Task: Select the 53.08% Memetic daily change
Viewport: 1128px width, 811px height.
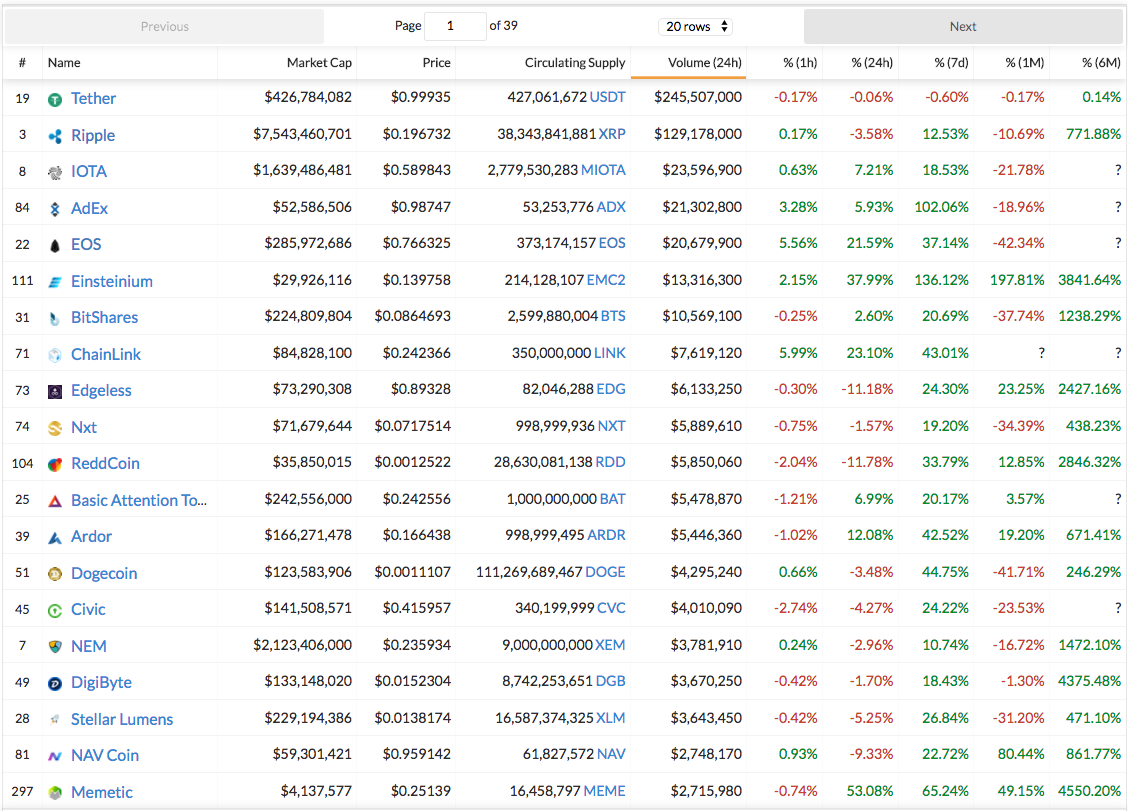Action: (869, 791)
